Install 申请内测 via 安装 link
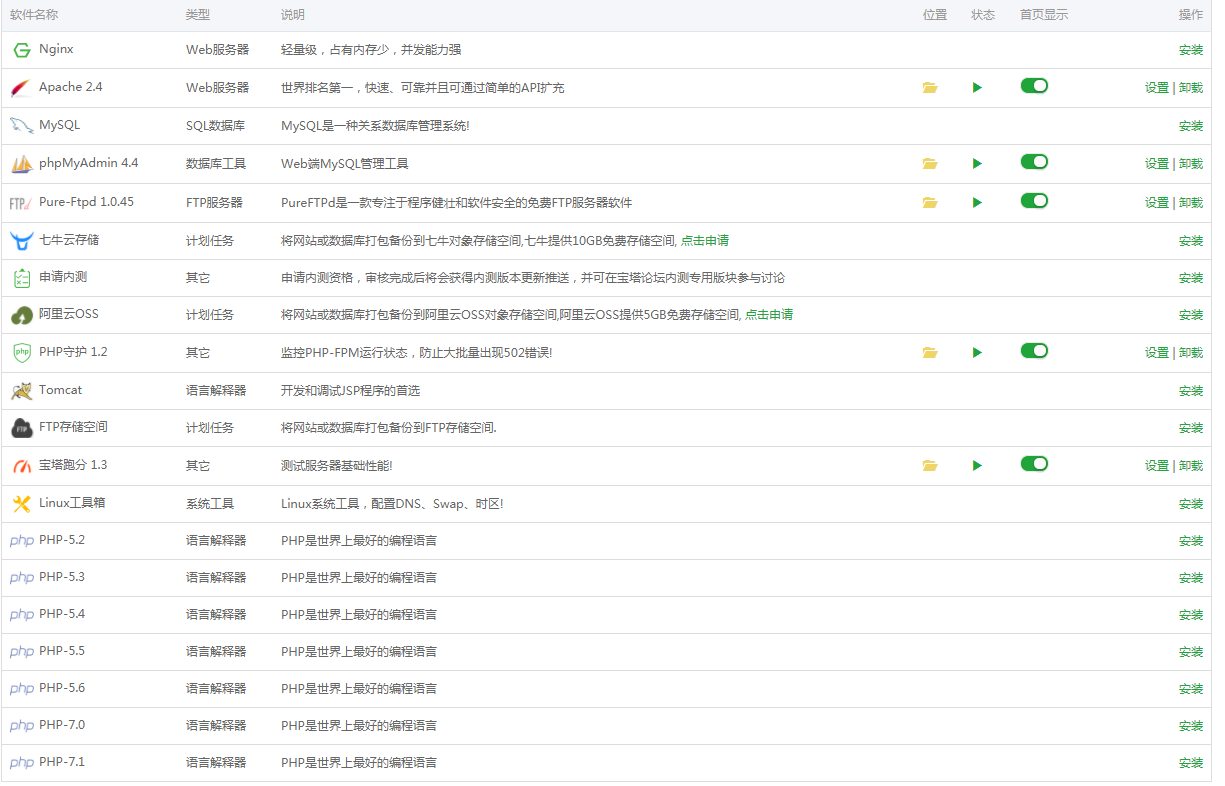This screenshot has width=1225, height=786. click(1191, 278)
